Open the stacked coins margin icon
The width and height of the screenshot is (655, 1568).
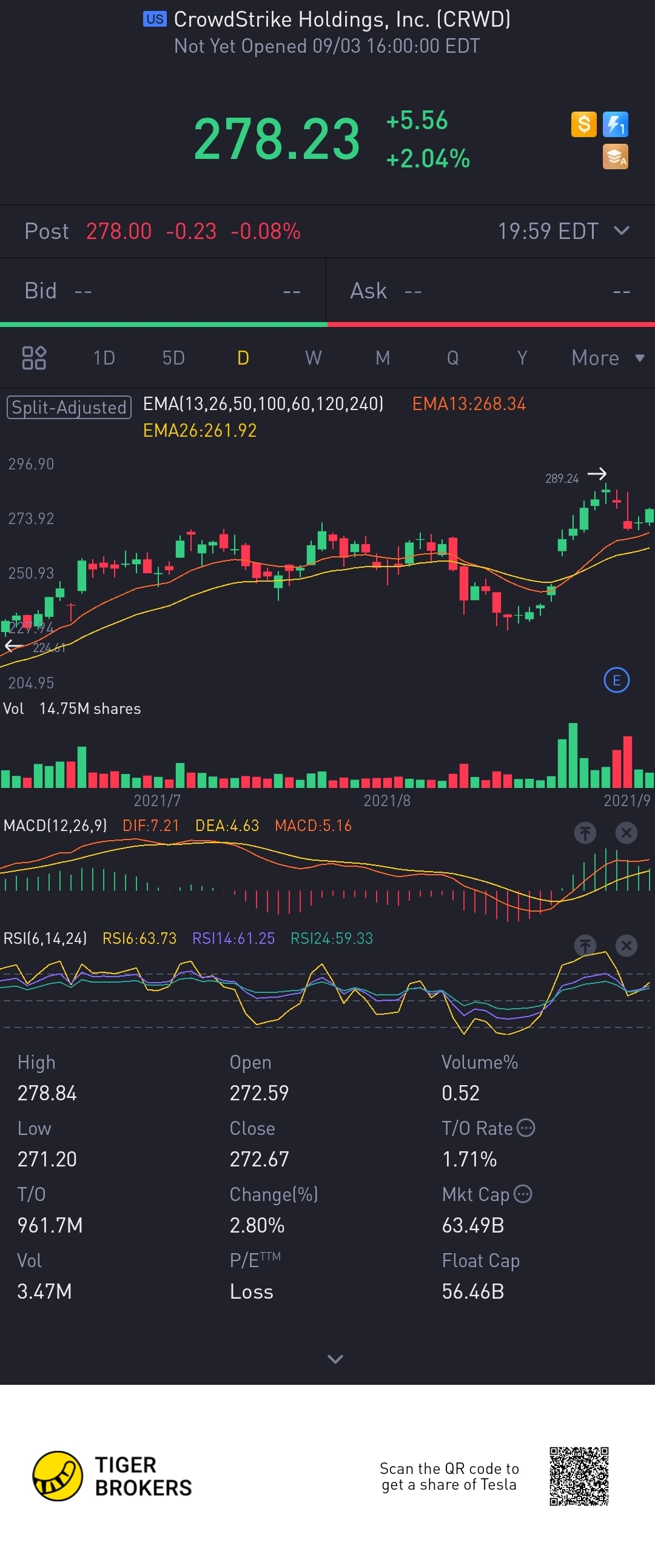pos(615,156)
